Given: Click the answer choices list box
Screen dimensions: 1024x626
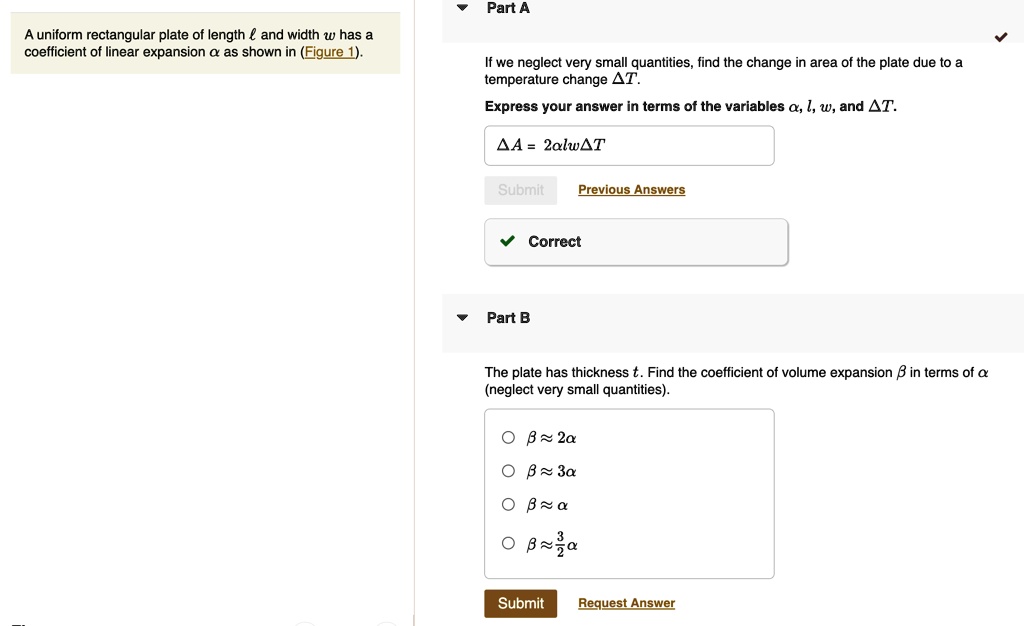Looking at the screenshot, I should tap(629, 492).
